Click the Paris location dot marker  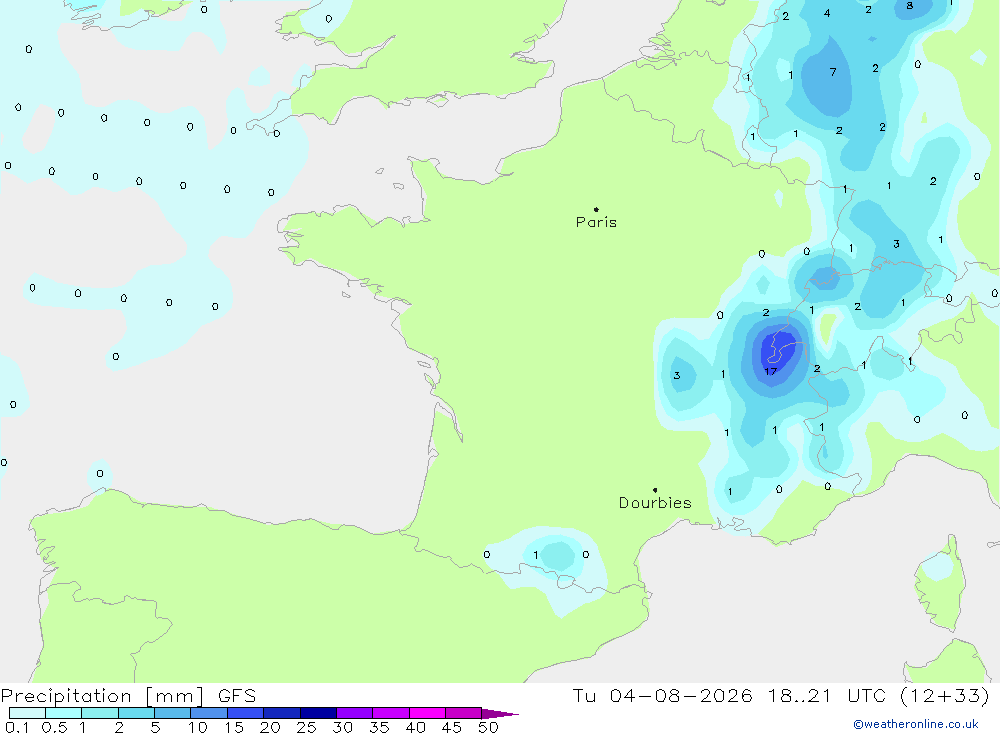[596, 209]
